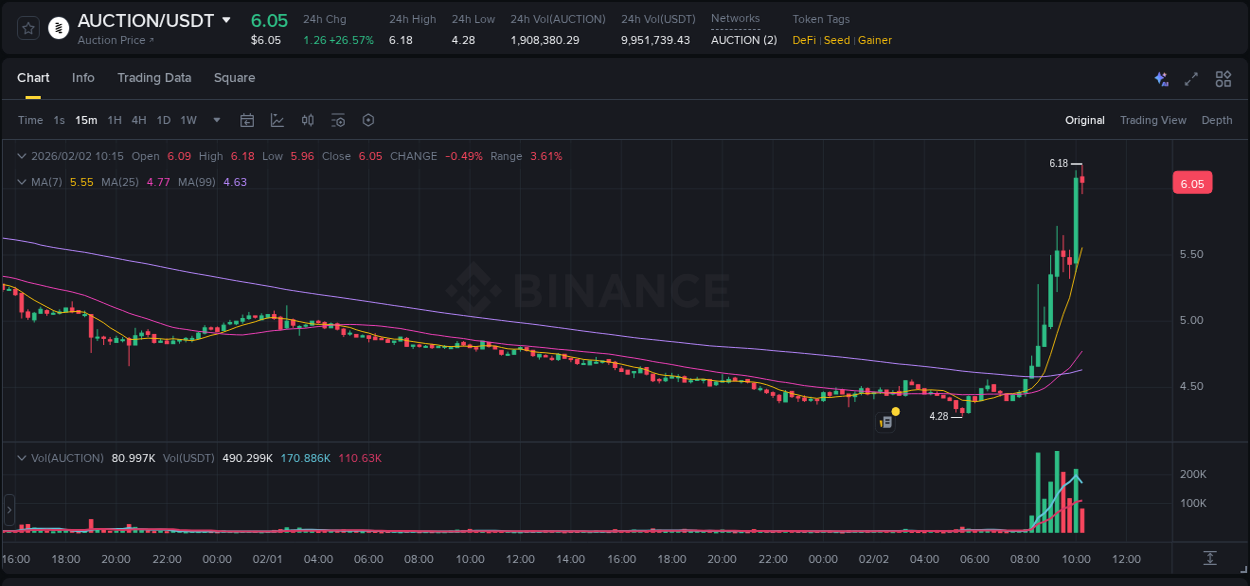Favorite AUCTION/USDT with the star icon
The height and width of the screenshot is (586, 1250).
[28, 28]
